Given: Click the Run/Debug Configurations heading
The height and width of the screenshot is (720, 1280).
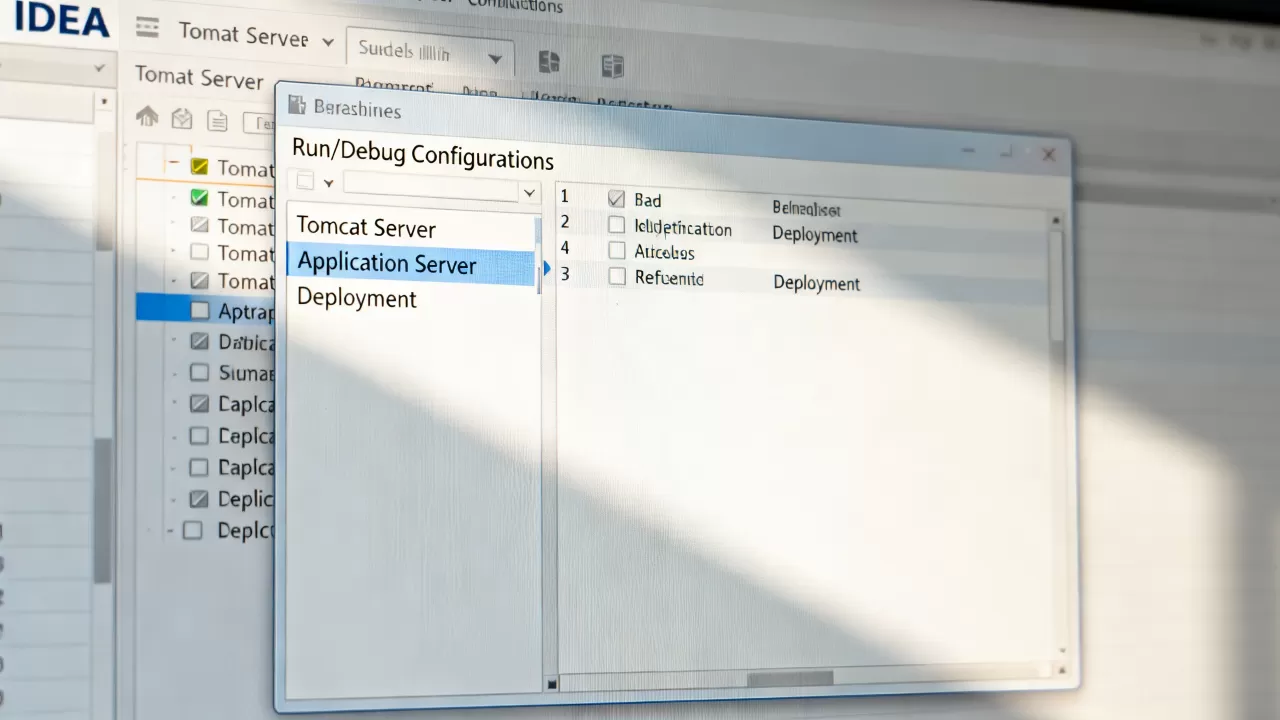Looking at the screenshot, I should tap(423, 153).
